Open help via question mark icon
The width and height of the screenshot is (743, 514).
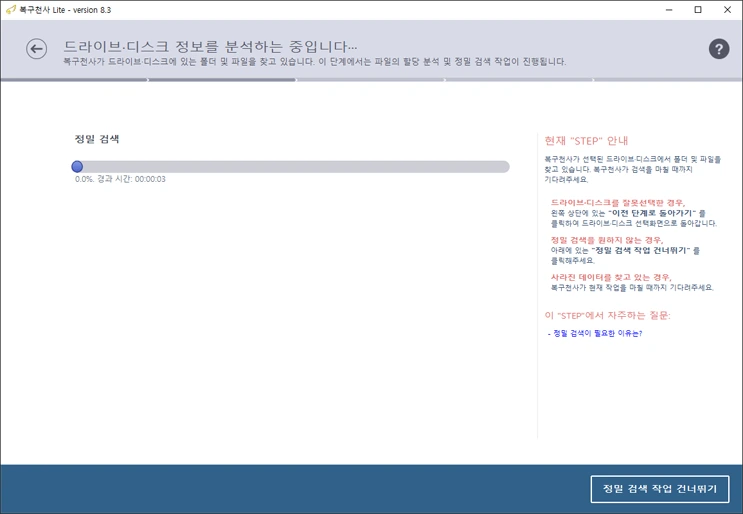719,49
